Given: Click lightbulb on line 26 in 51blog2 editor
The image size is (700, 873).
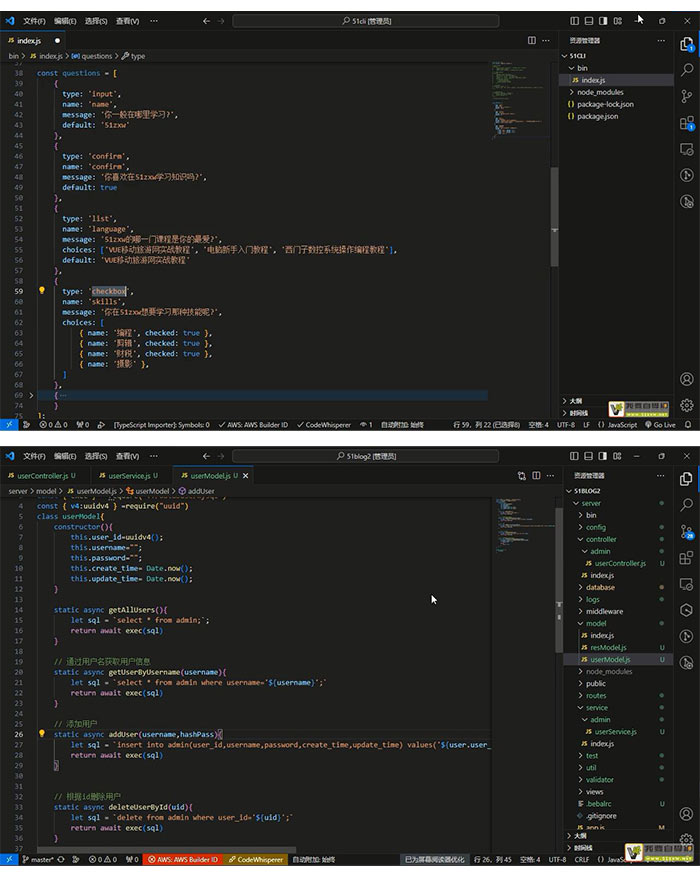Looking at the screenshot, I should (42, 733).
